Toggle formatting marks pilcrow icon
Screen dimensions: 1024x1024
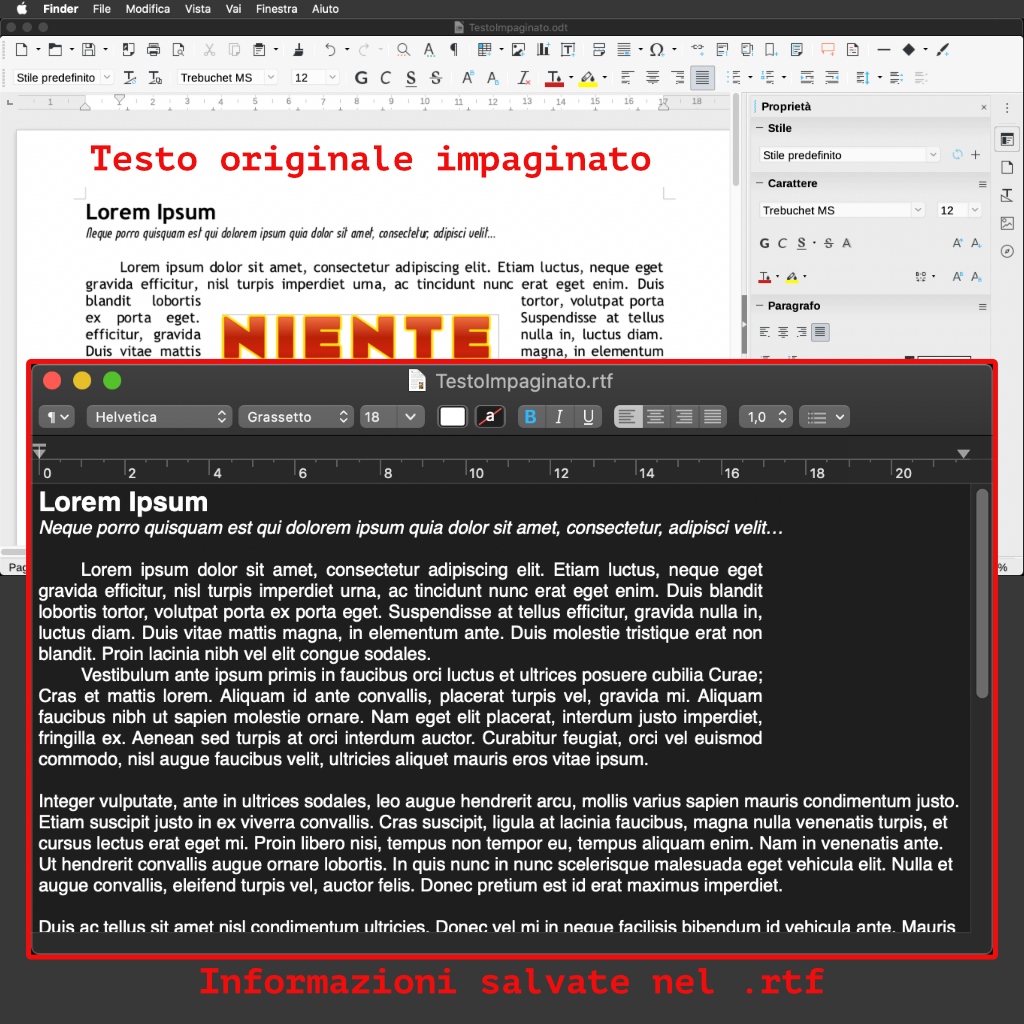[454, 49]
